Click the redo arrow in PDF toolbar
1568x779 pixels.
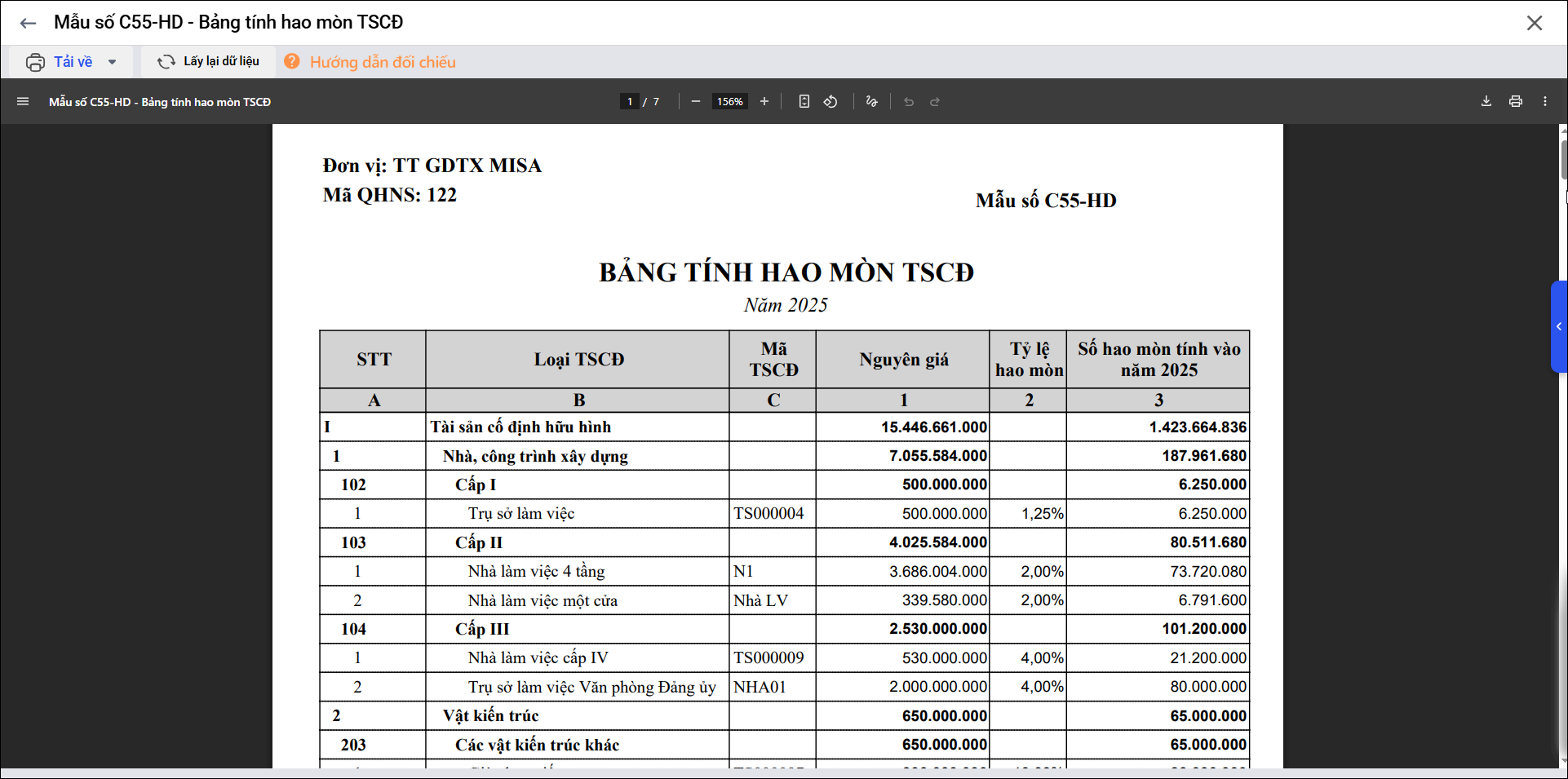point(935,102)
